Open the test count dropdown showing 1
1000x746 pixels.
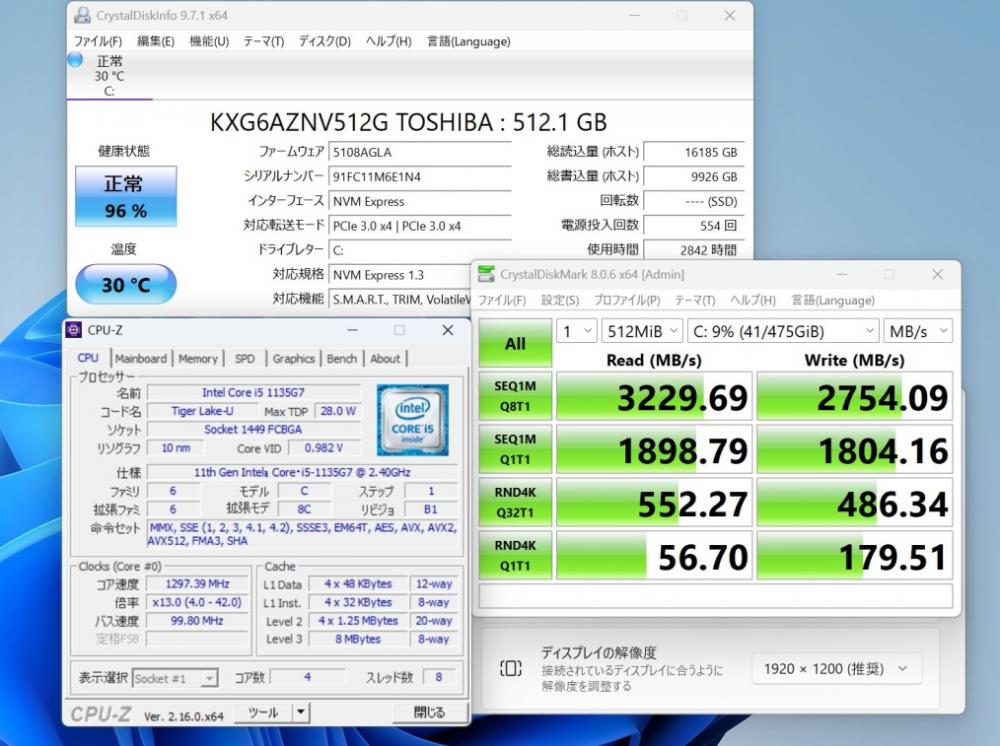[577, 331]
